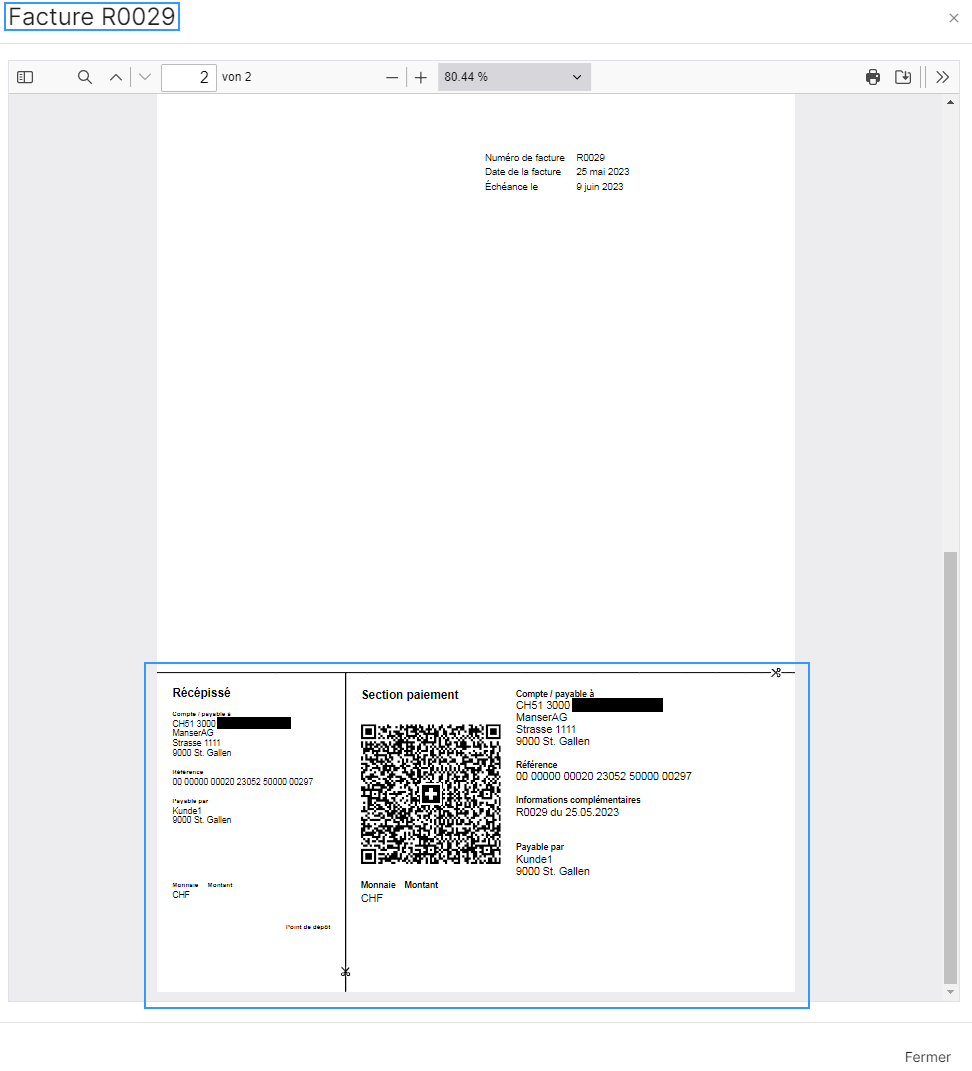
Task: Download the invoice PDF
Action: (903, 77)
